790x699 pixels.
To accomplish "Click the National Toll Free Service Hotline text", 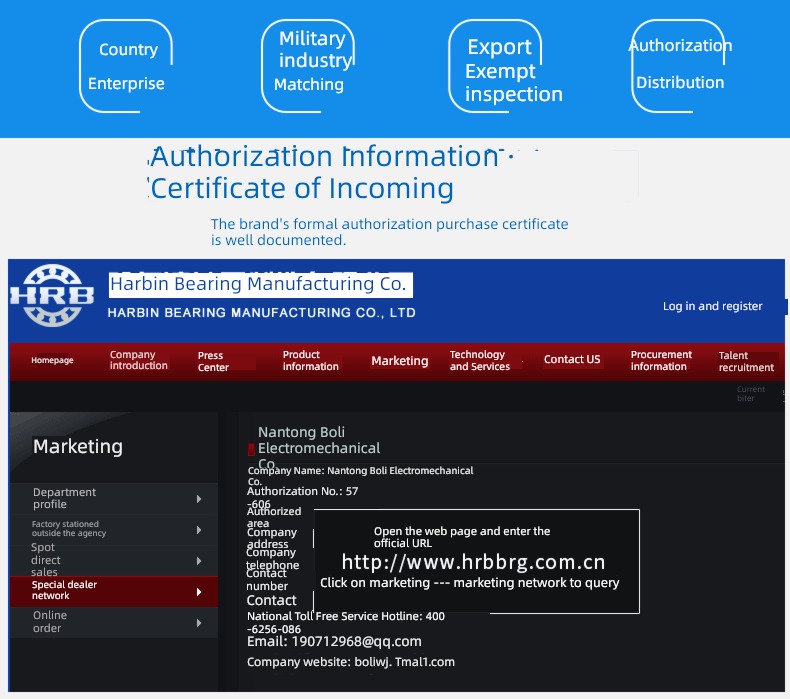I will pos(346,622).
